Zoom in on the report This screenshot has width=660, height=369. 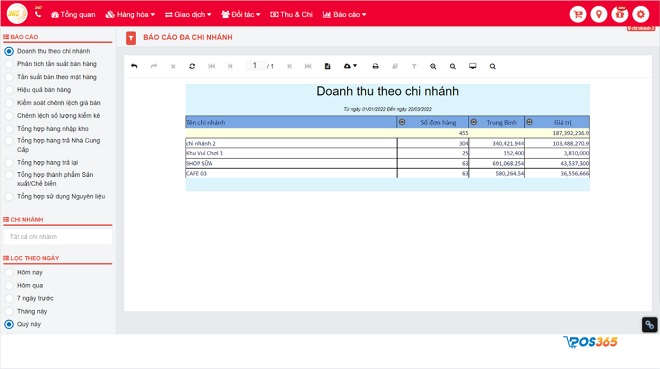coord(433,66)
